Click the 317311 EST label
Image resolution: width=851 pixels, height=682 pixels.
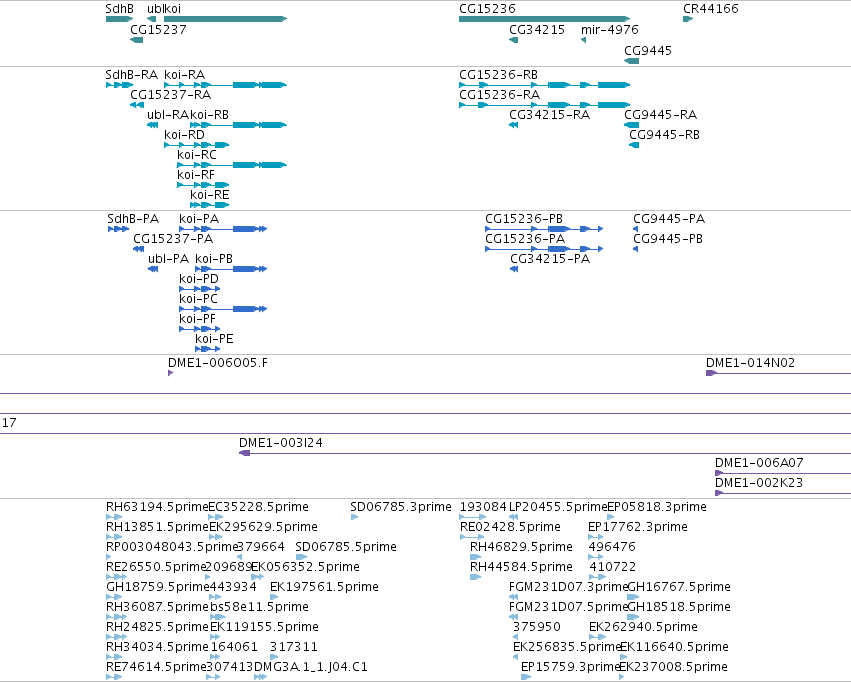coord(294,647)
